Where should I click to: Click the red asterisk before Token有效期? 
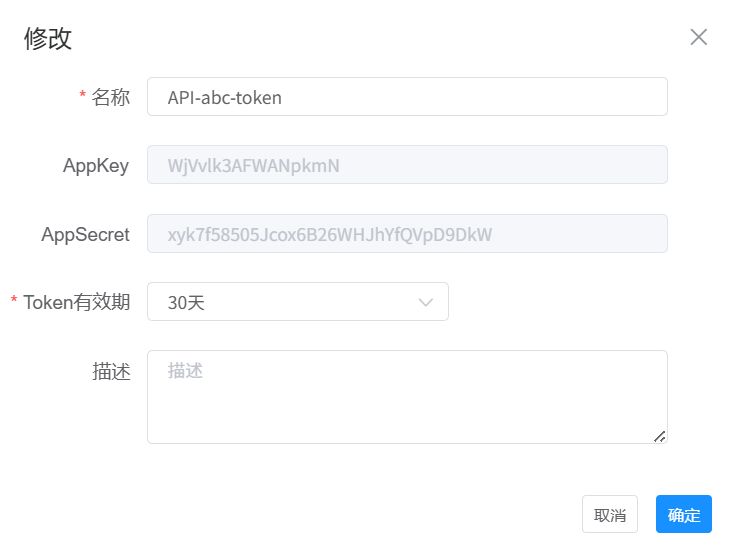coord(14,301)
